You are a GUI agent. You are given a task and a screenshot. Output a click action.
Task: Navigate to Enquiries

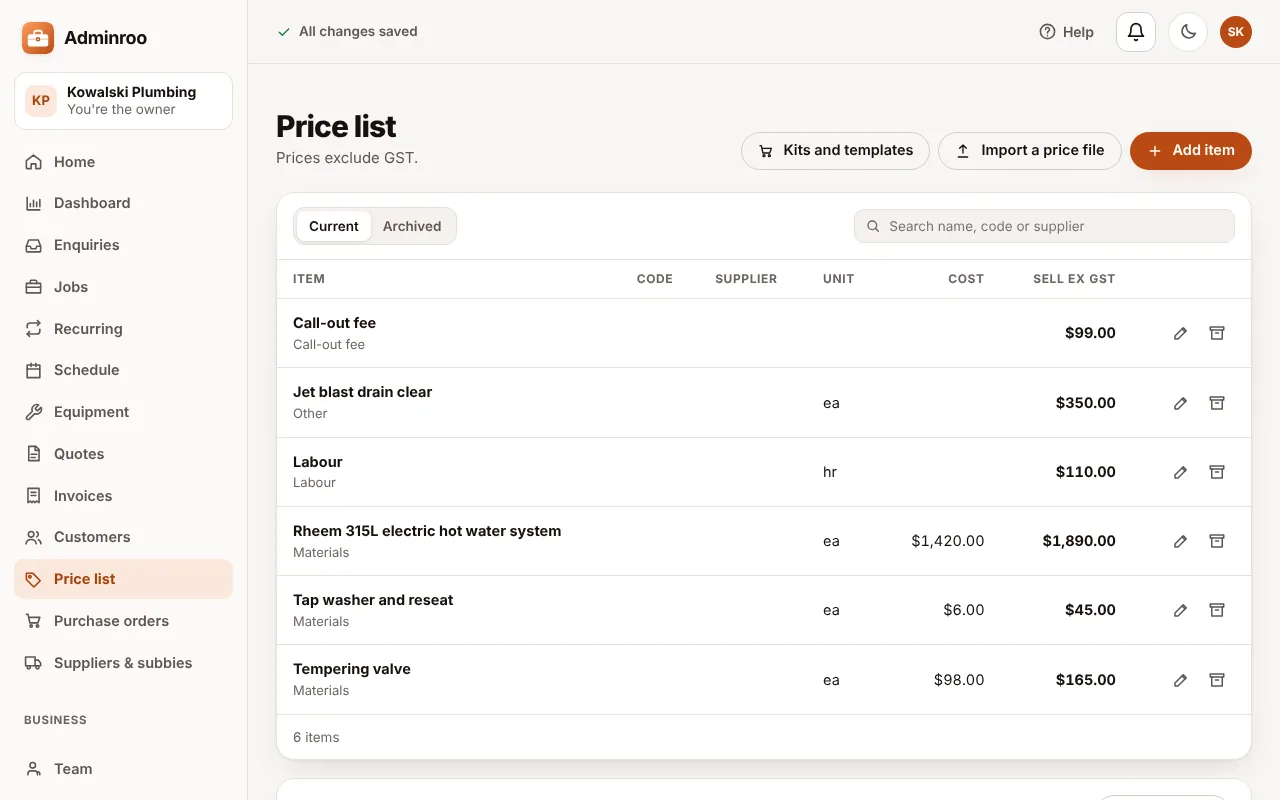(x=123, y=245)
